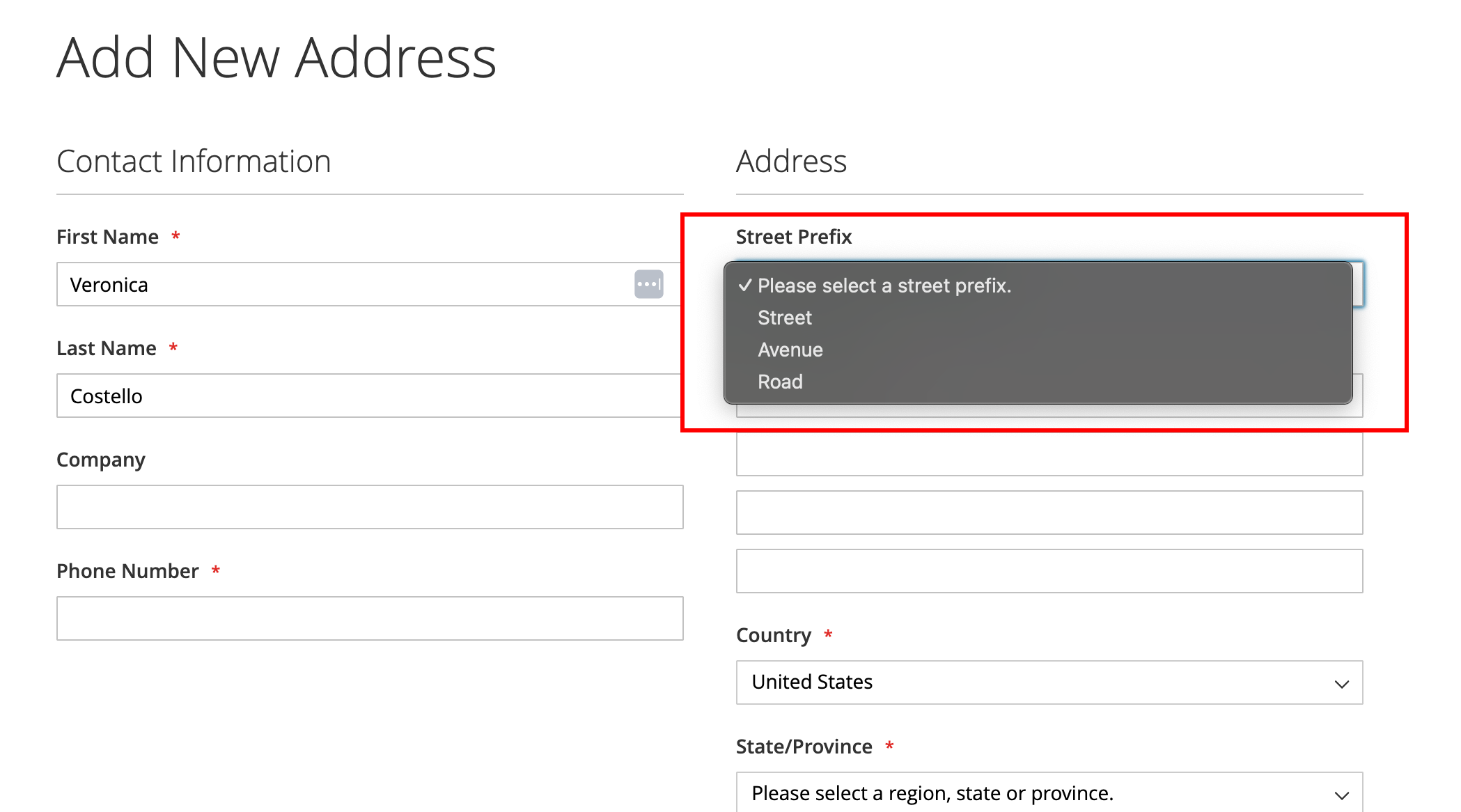Click the 'Add New Address' page heading
This screenshot has height=812, width=1461.
tap(276, 57)
